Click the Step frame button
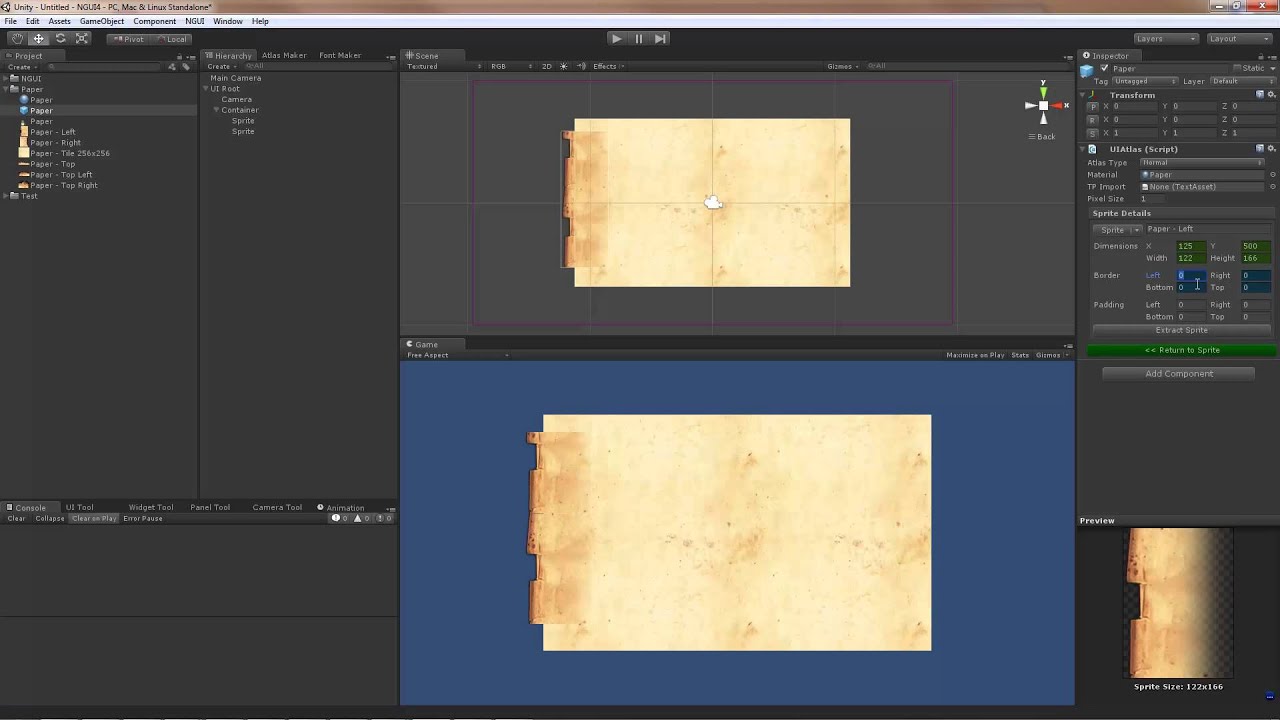 tap(660, 39)
